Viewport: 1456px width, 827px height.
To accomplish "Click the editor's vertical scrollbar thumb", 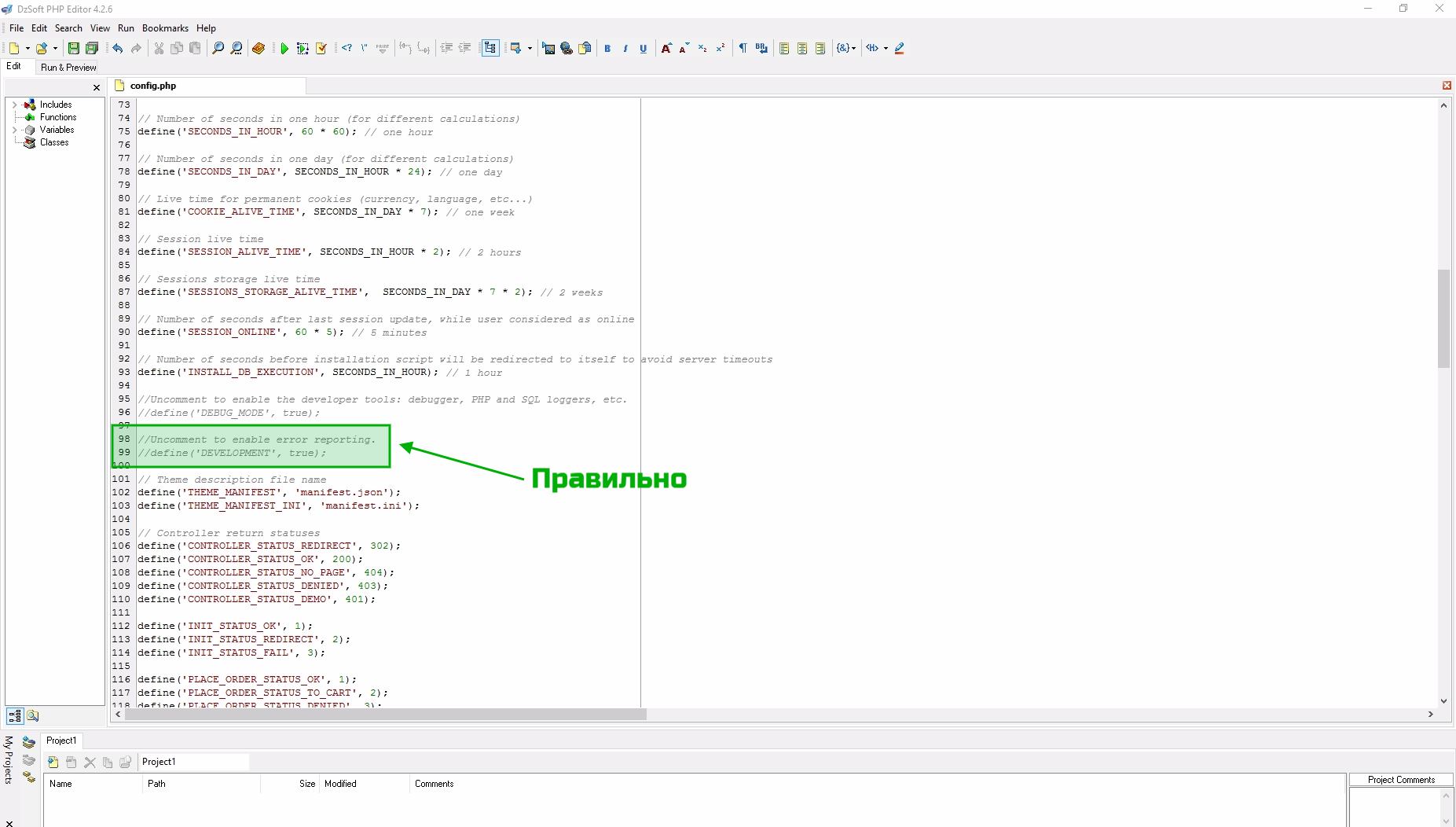I will click(1443, 318).
